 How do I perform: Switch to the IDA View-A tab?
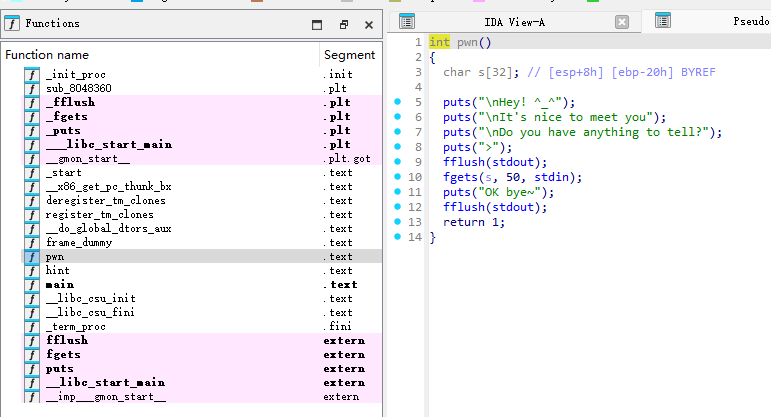coord(515,21)
